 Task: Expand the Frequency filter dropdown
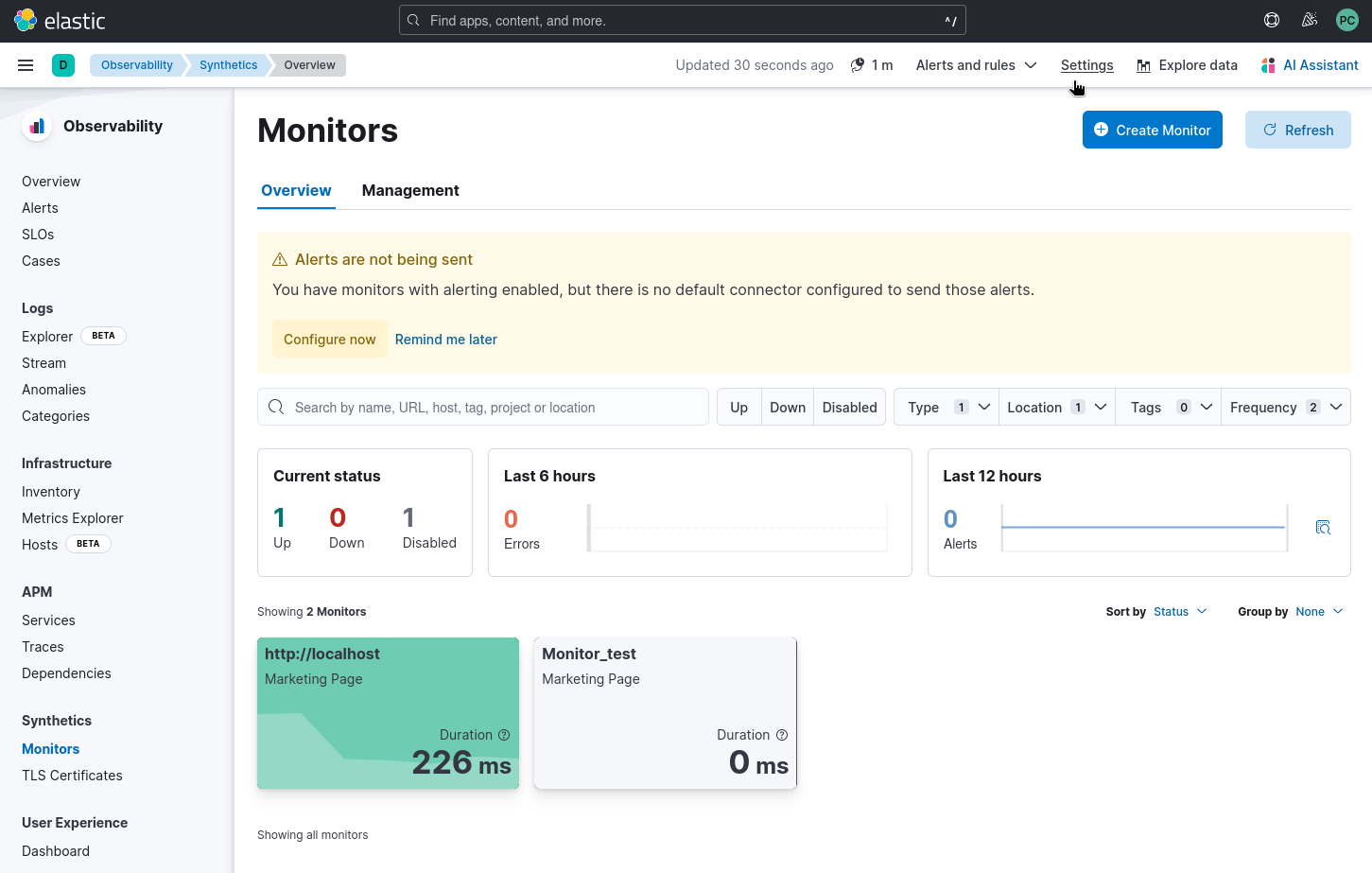1286,407
